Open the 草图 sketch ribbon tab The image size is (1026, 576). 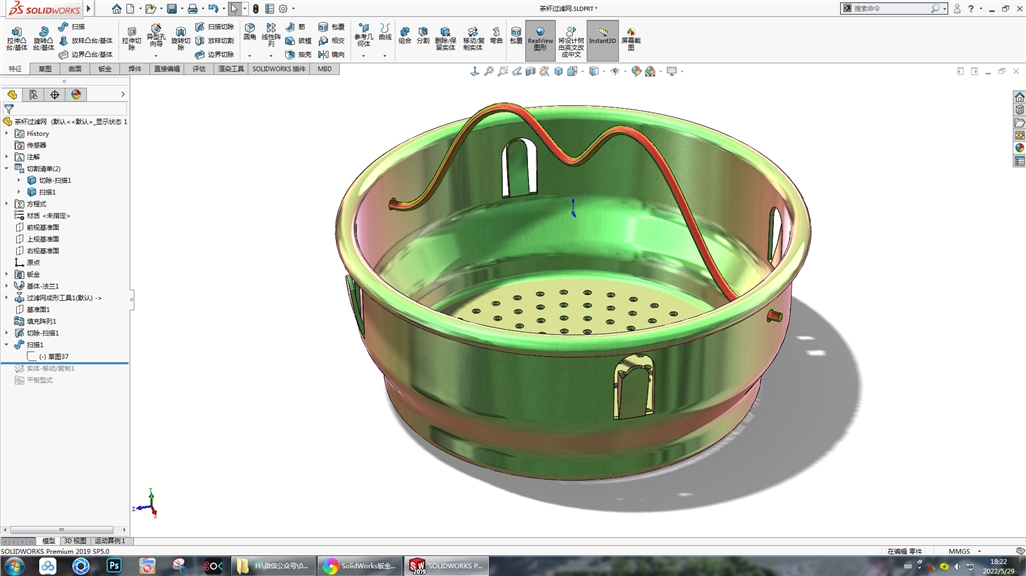tap(44, 69)
